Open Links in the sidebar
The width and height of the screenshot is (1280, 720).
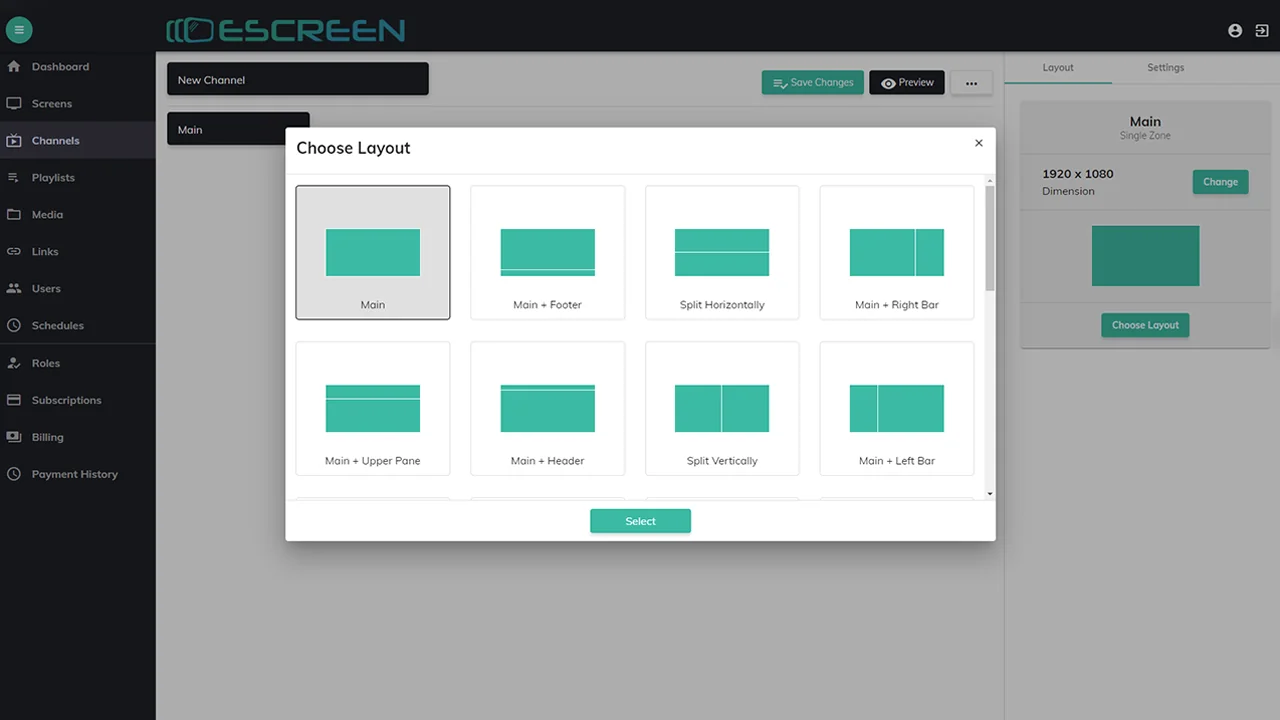[45, 252]
